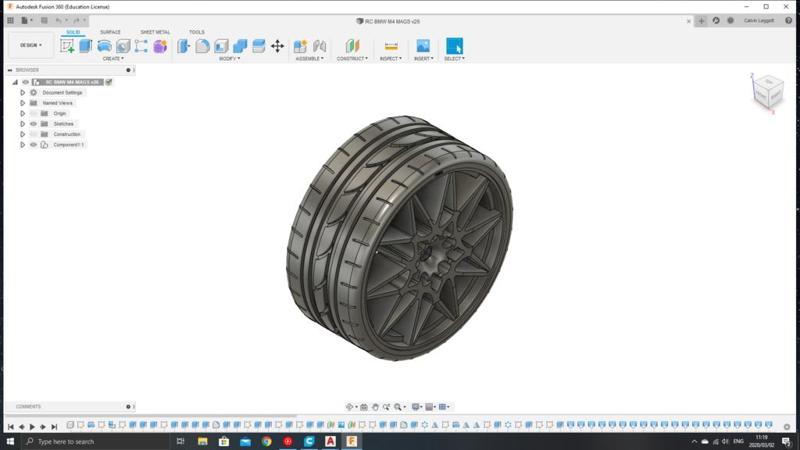Image resolution: width=800 pixels, height=450 pixels.
Task: Show the hidden Origin folder
Action: [x=33, y=113]
